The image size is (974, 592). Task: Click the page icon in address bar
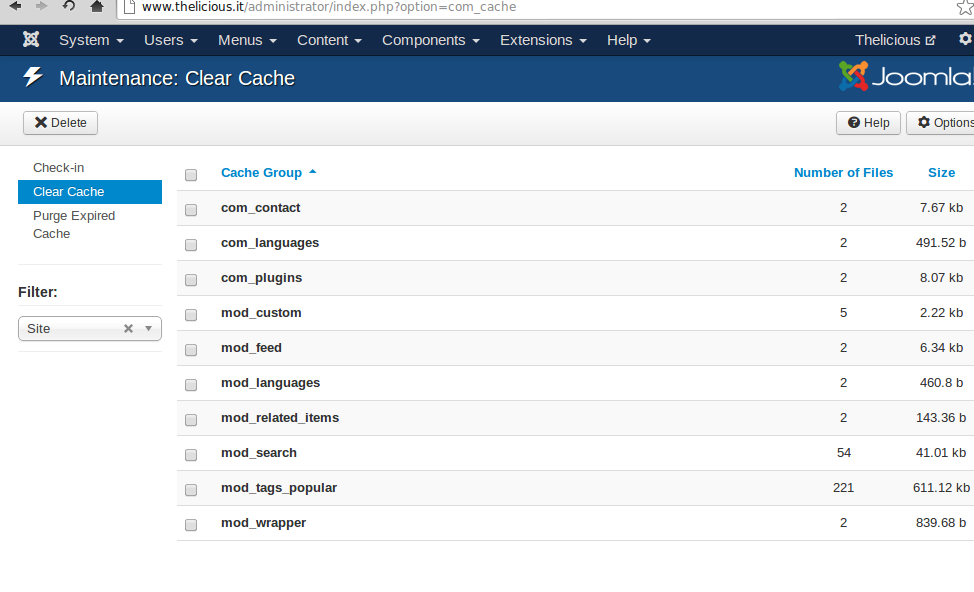click(129, 7)
